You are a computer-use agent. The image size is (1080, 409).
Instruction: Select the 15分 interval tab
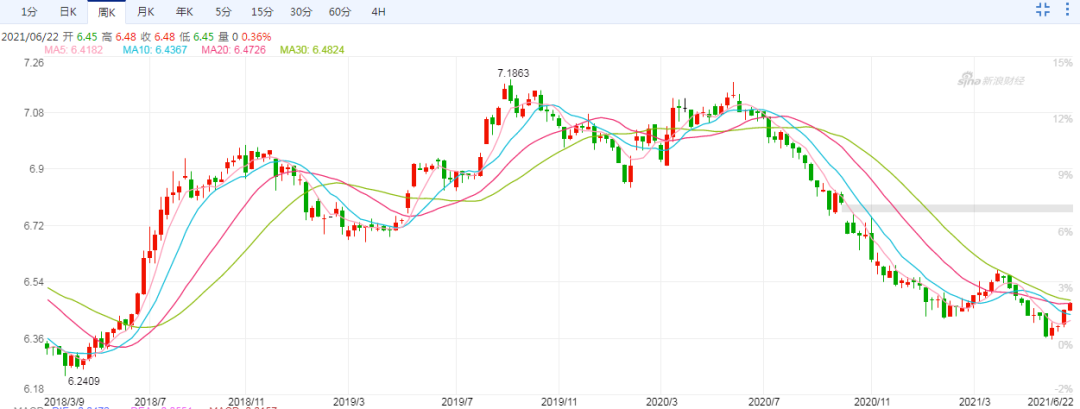pos(261,12)
